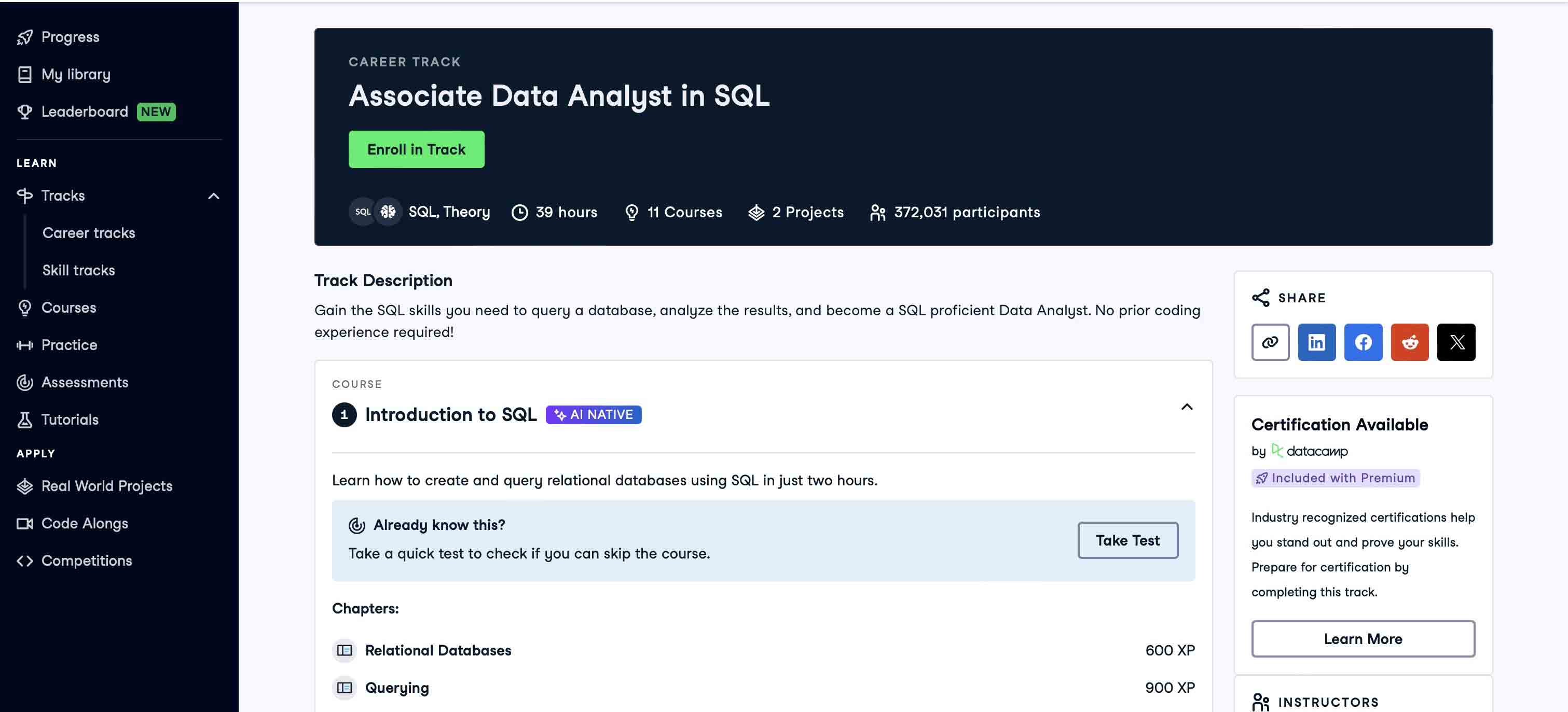Click the 900 XP value

tap(1170, 688)
